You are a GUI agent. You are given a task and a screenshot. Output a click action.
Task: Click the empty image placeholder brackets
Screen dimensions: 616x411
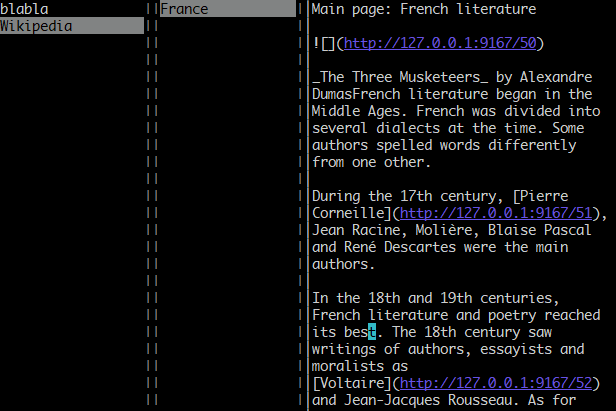[327, 43]
